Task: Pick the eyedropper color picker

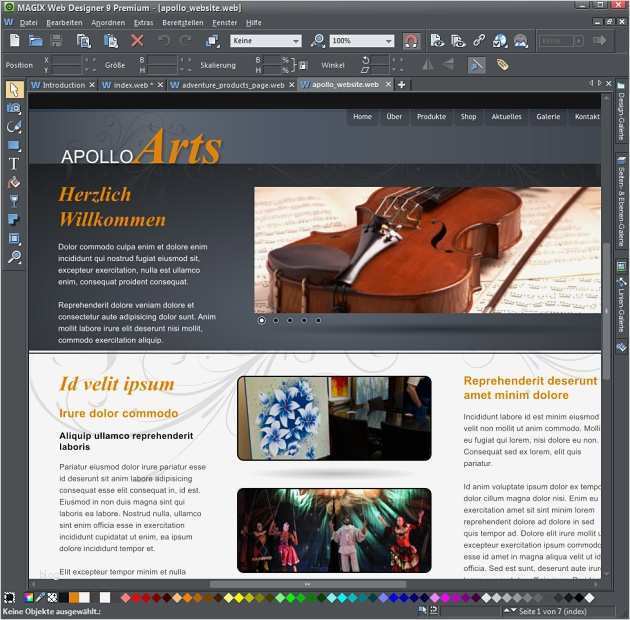Action: (40, 597)
